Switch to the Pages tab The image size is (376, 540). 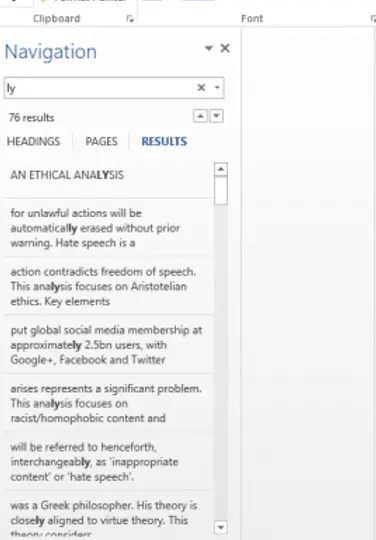101,141
